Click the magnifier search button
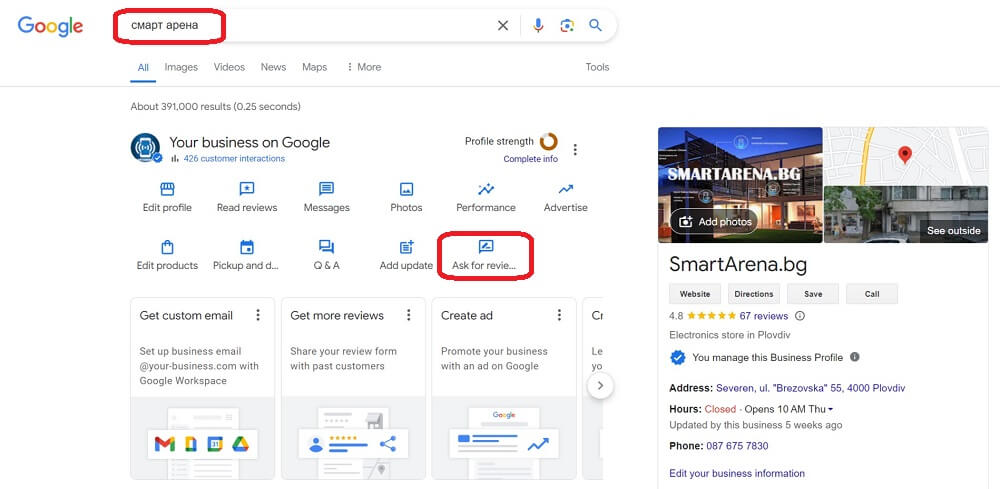This screenshot has width=1000, height=489. click(596, 26)
